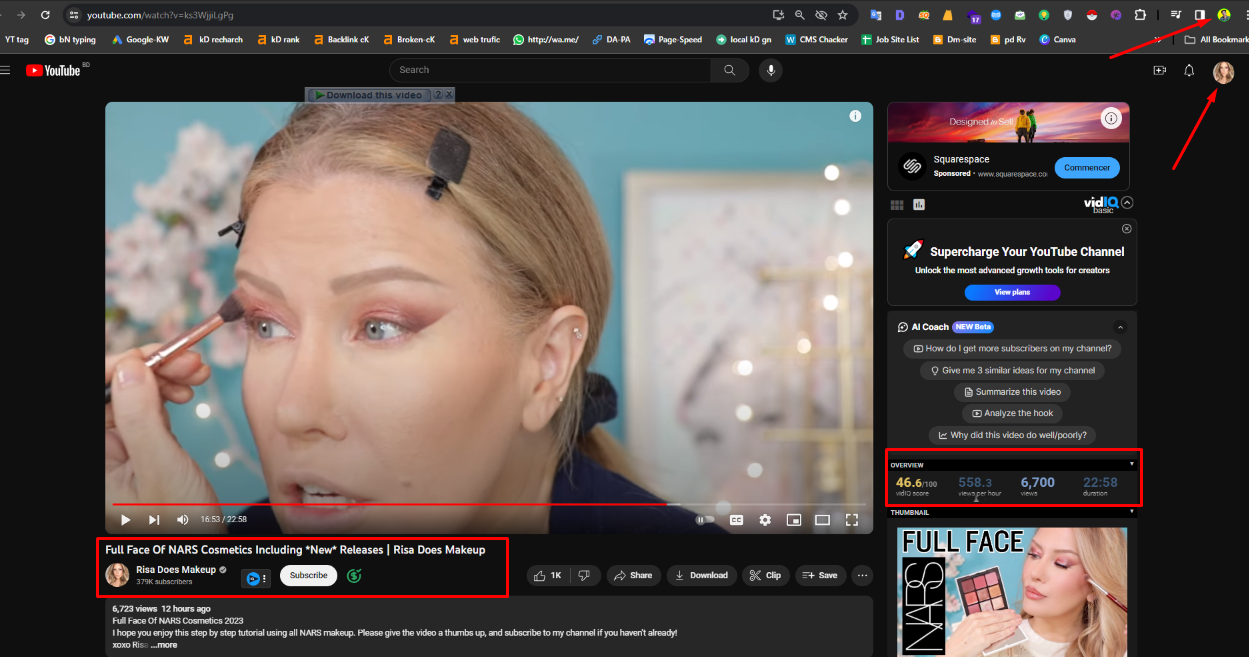Expand the more actions menu (three dots)
This screenshot has height=657, width=1249.
(862, 575)
